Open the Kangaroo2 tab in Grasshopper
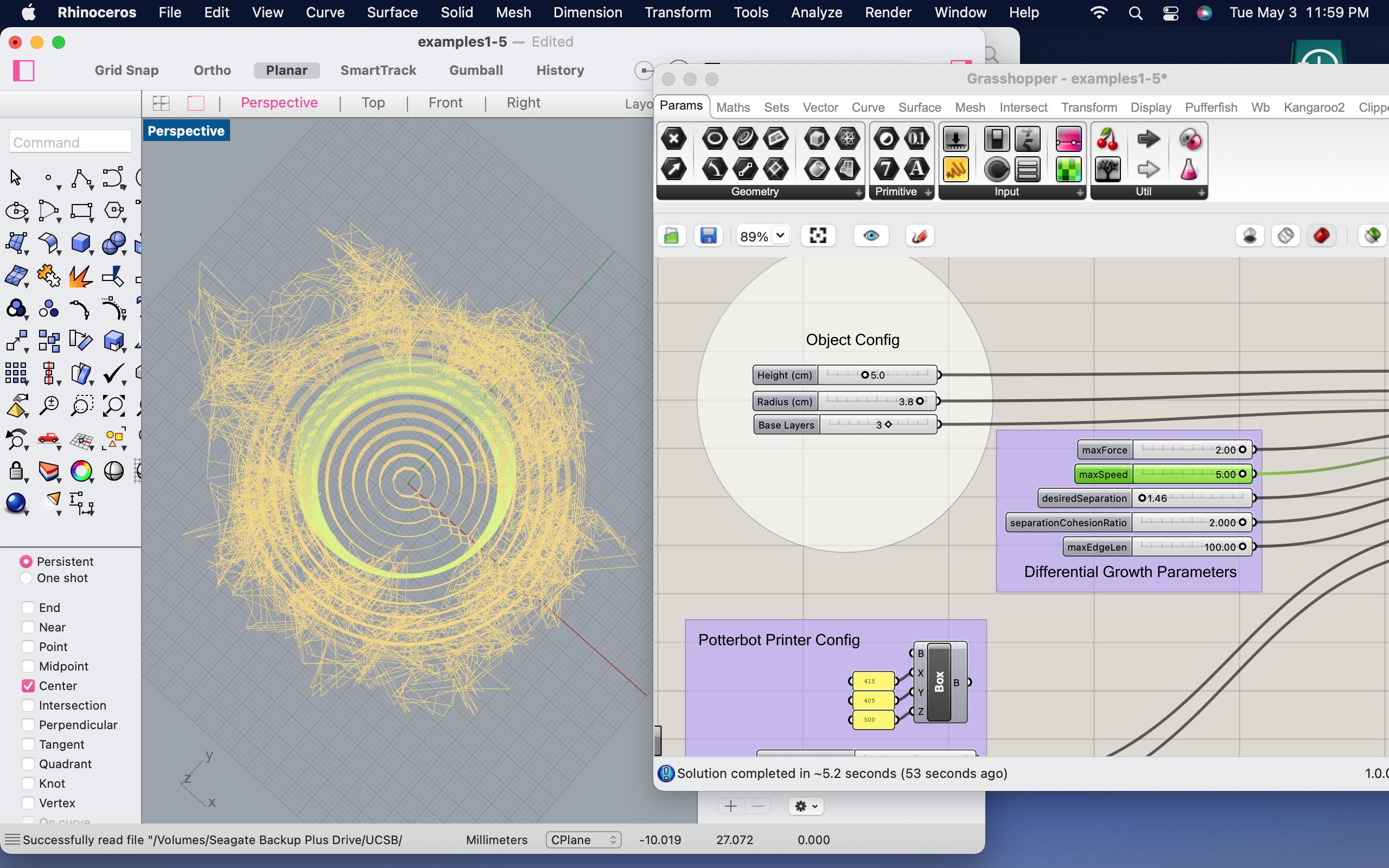This screenshot has height=868, width=1389. click(1313, 107)
